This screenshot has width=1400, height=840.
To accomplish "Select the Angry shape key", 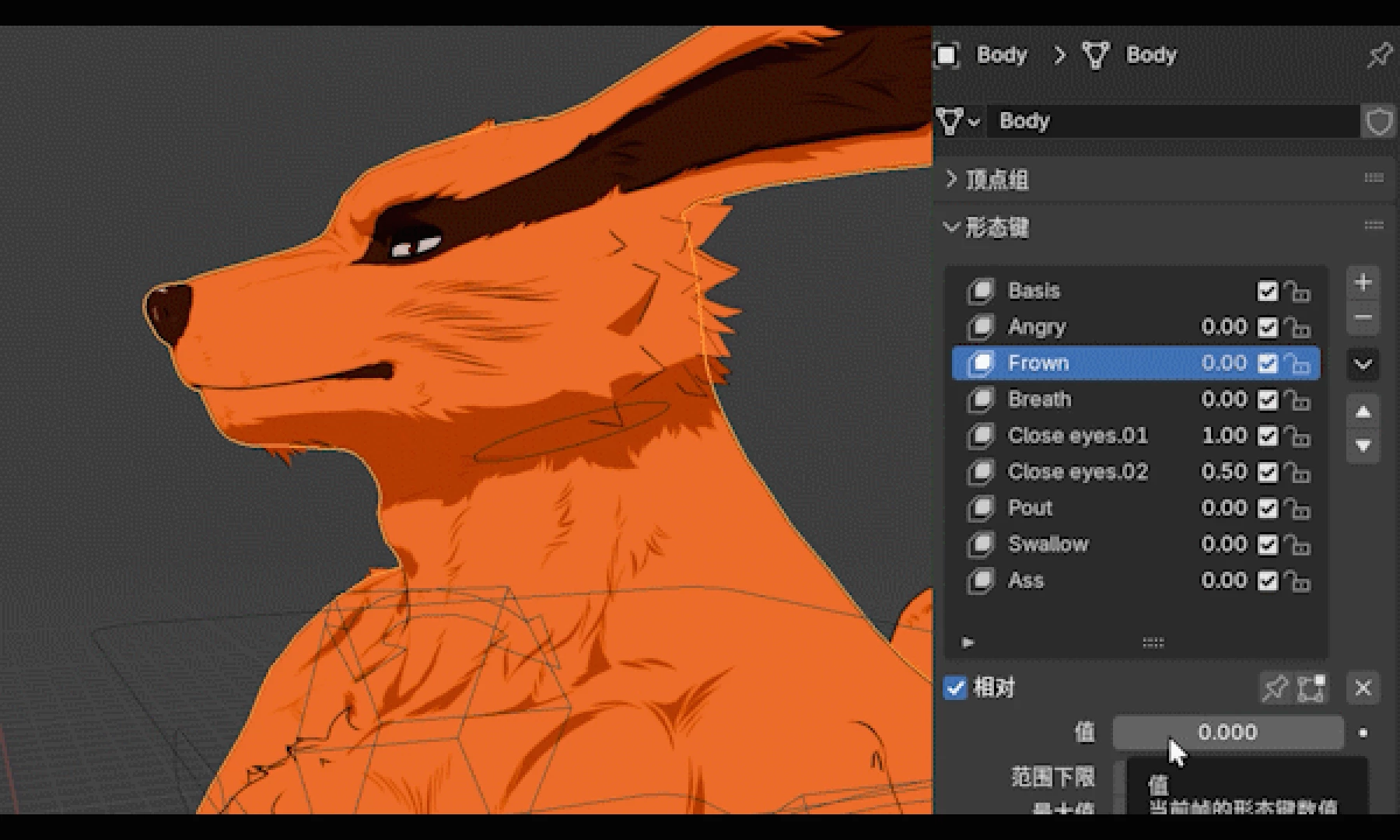I will tap(1136, 327).
